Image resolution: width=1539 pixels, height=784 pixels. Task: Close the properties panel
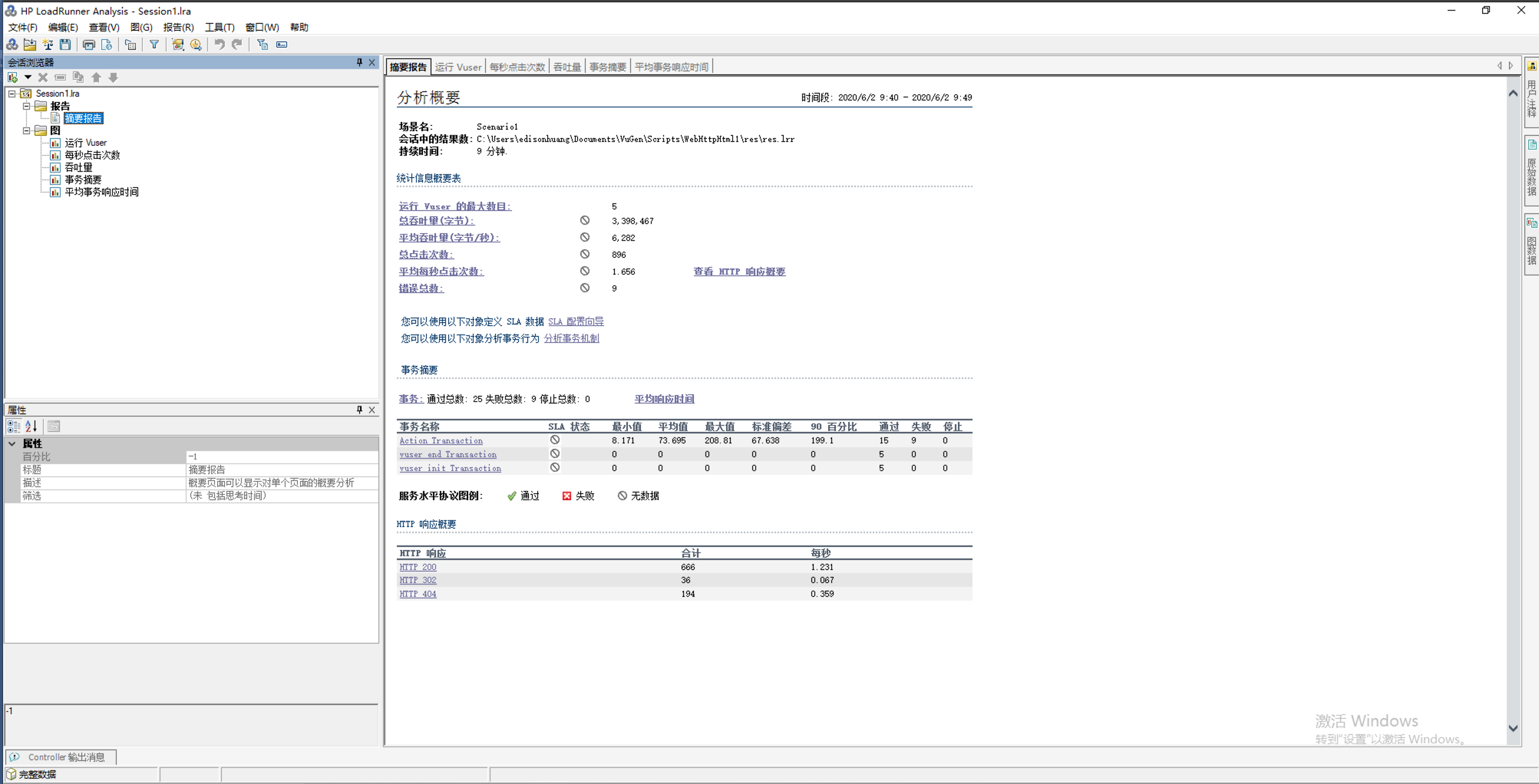pos(372,410)
